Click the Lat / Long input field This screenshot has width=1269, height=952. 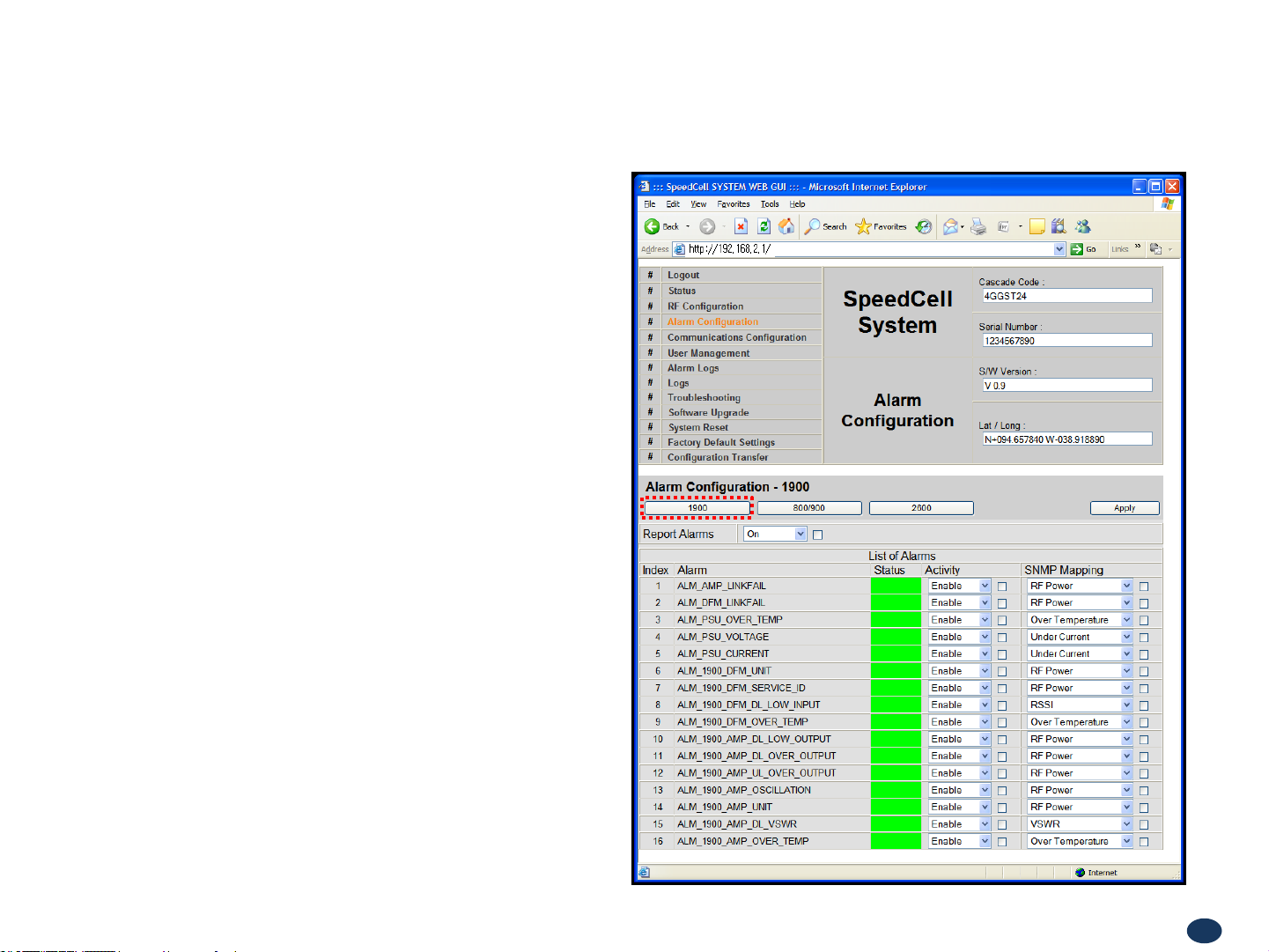click(x=1066, y=439)
